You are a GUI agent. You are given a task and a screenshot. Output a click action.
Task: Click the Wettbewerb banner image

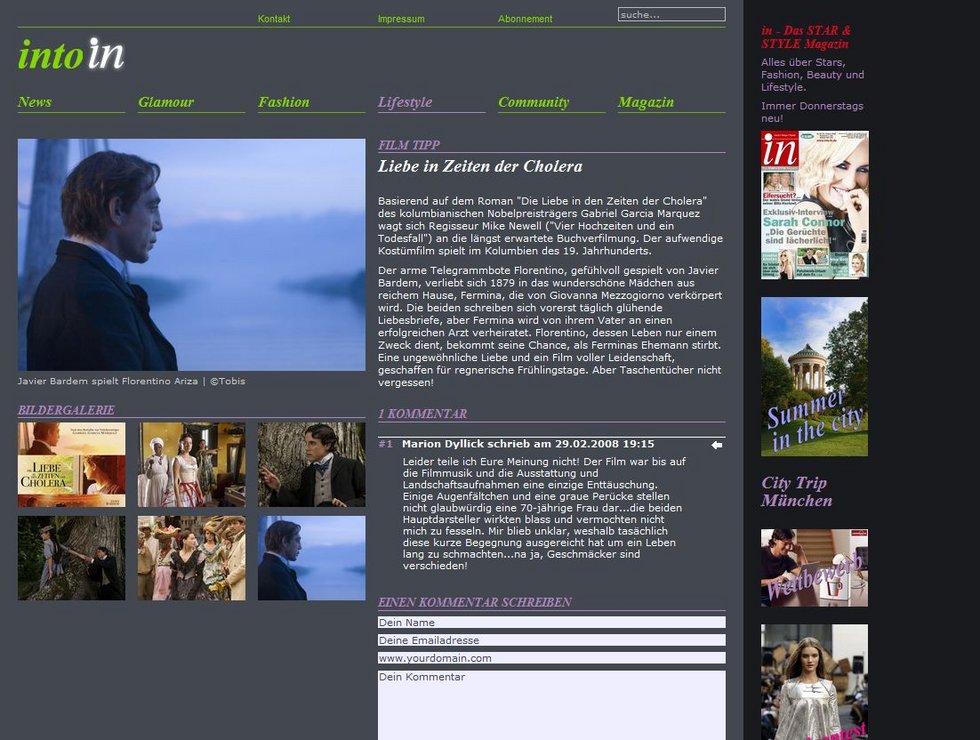pos(814,568)
